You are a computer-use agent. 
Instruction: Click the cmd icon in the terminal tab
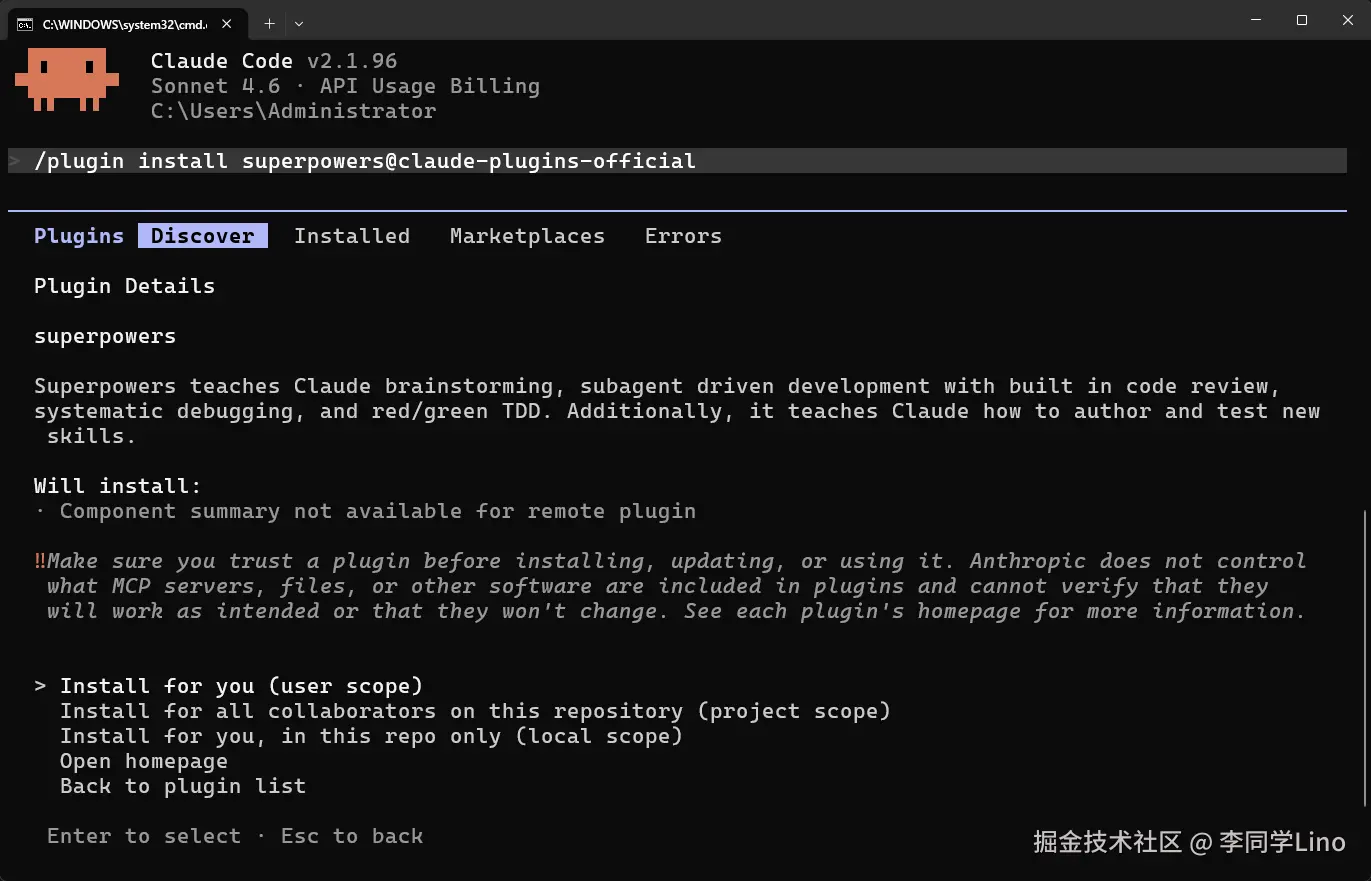point(25,24)
